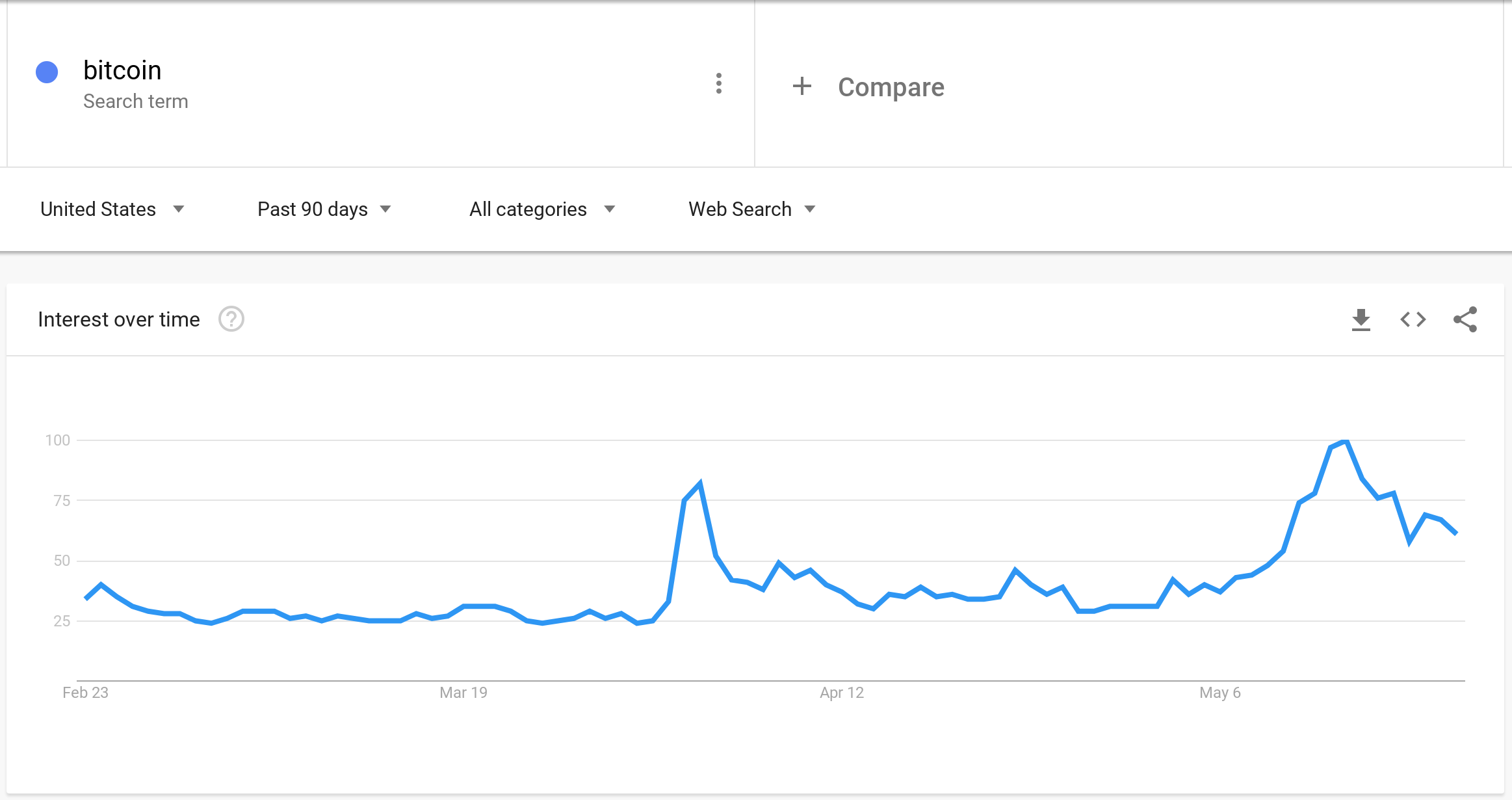This screenshot has height=800, width=1512.
Task: Click the Interest over time heading
Action: (119, 319)
